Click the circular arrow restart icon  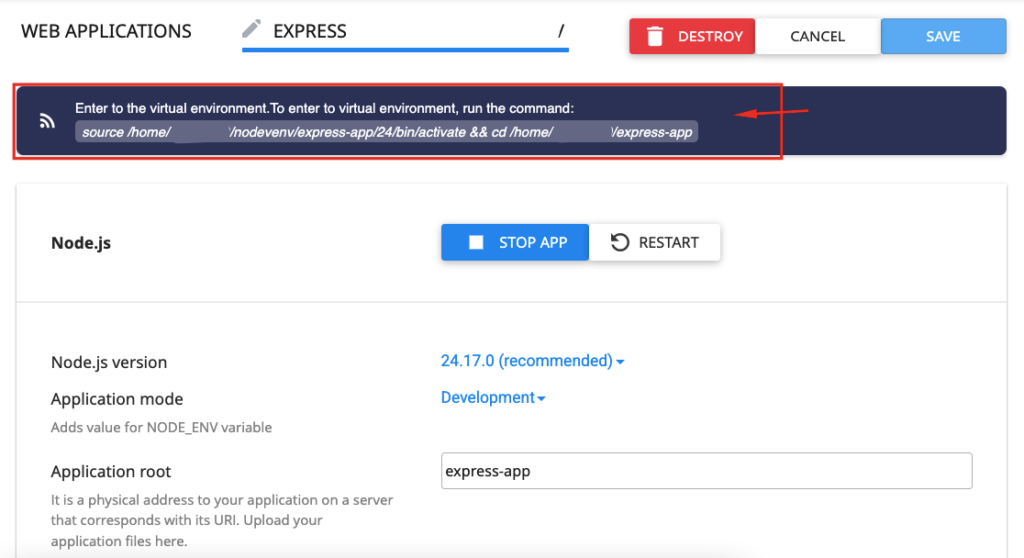point(620,242)
